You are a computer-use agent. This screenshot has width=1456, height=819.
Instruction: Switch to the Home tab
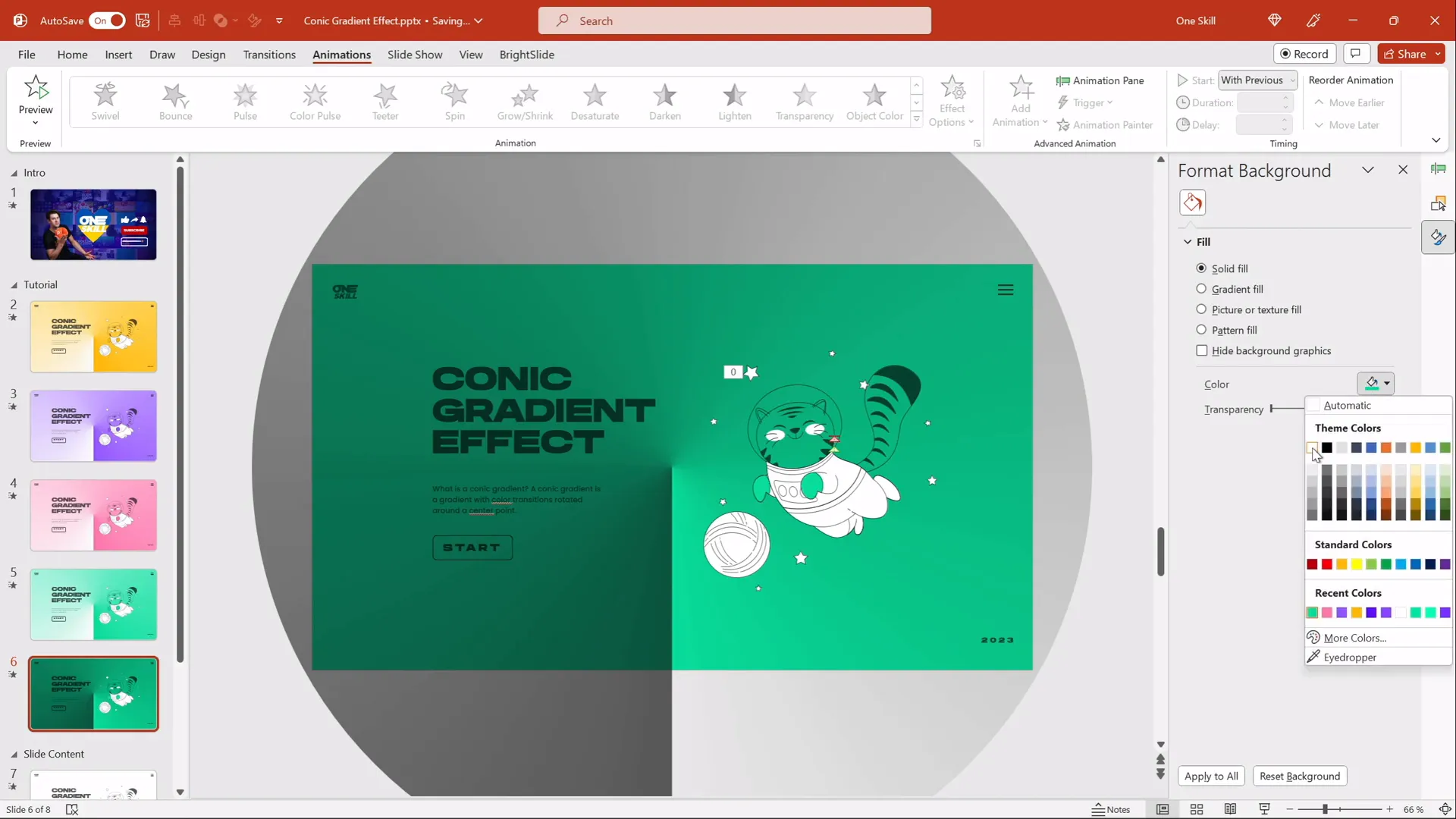[72, 55]
